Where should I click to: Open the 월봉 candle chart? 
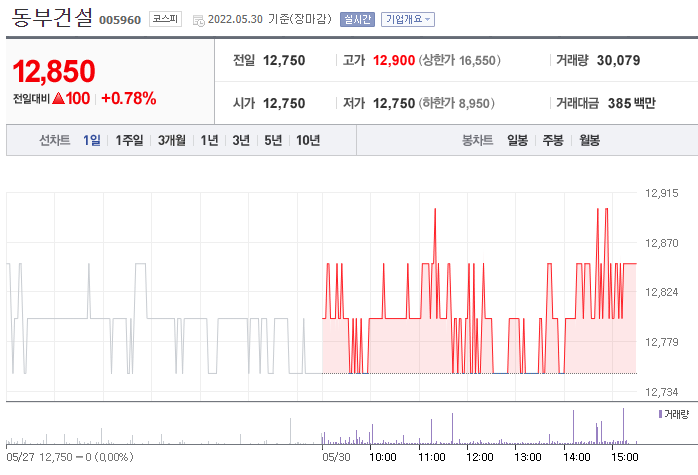589,140
